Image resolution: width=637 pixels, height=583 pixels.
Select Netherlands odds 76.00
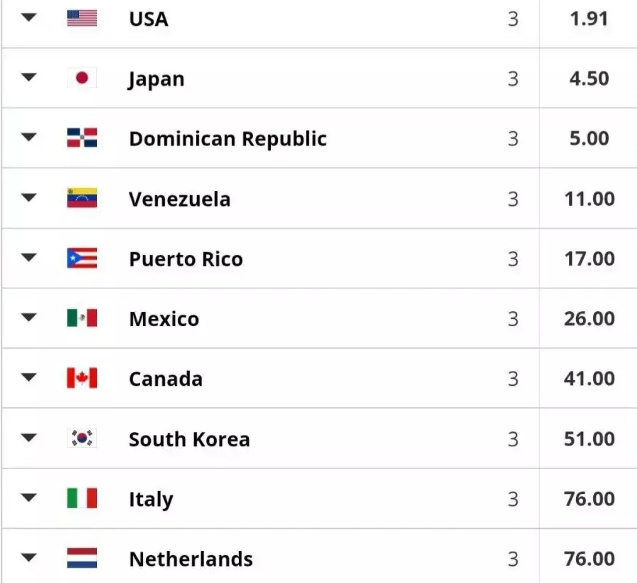coord(589,558)
